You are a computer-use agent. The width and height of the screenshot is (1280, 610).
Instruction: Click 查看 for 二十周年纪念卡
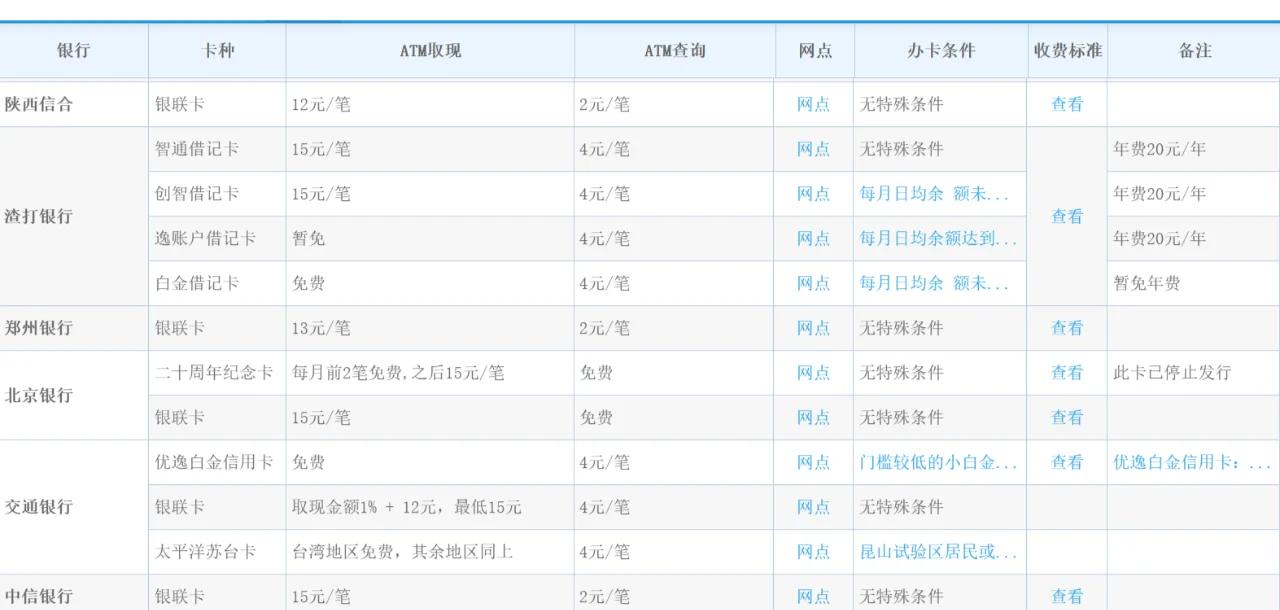coord(1066,373)
